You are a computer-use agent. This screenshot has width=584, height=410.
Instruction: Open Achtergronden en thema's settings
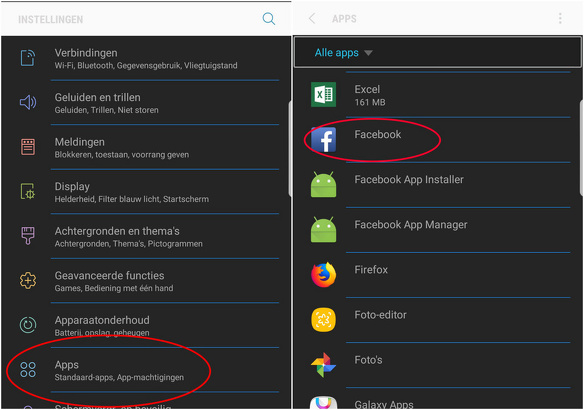[x=146, y=236]
